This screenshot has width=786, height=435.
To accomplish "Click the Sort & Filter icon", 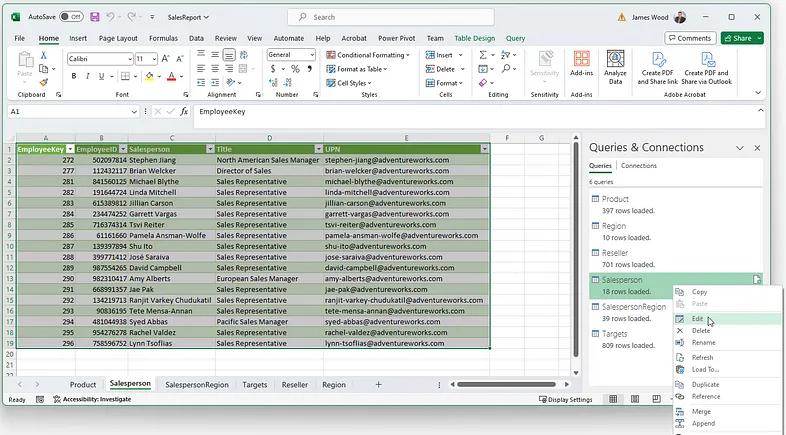I will (505, 55).
